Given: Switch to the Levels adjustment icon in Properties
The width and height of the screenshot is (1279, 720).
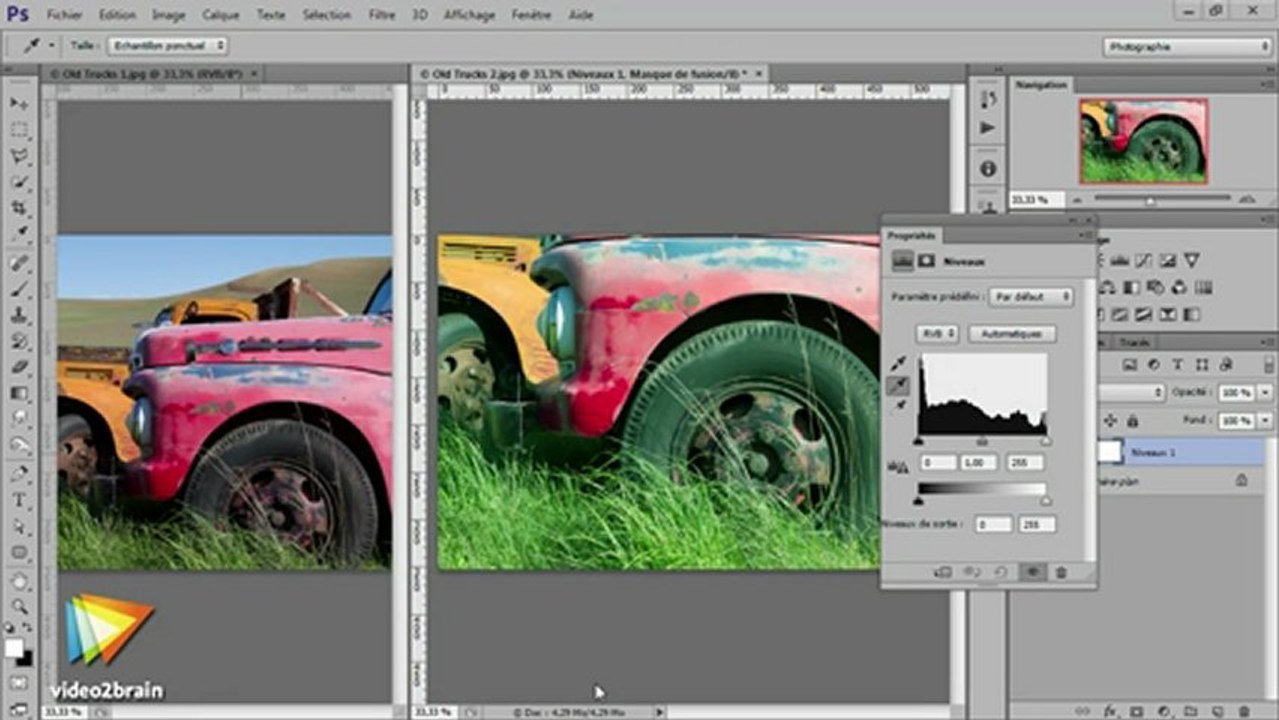Looking at the screenshot, I should pyautogui.click(x=903, y=261).
